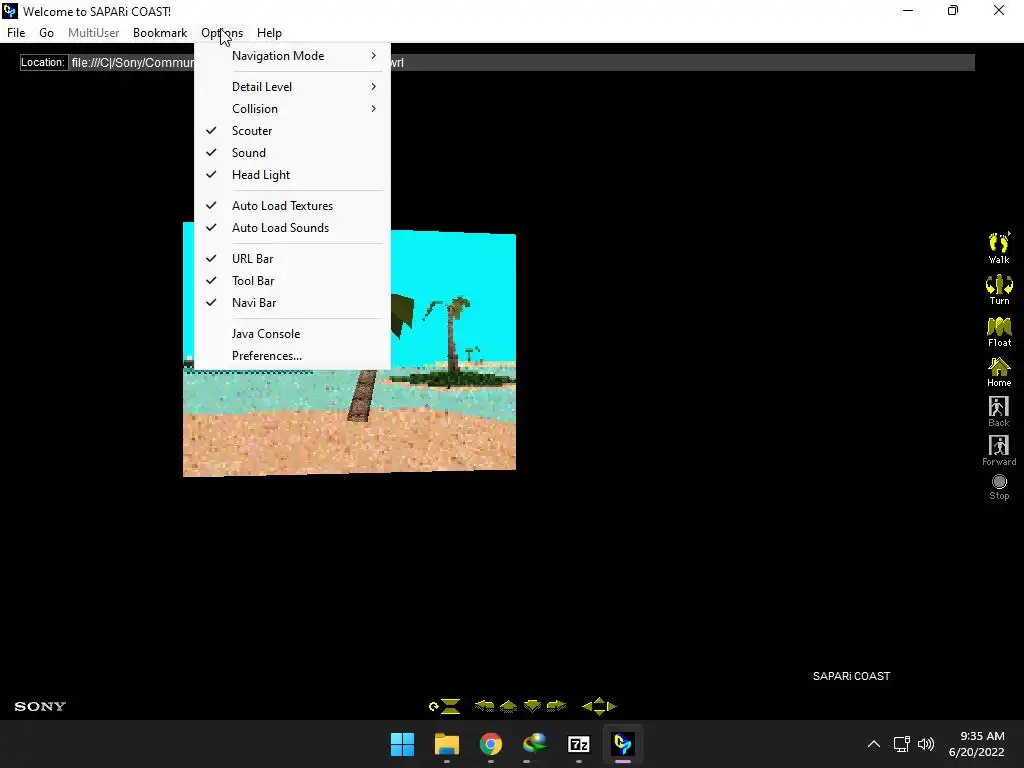This screenshot has width=1024, height=768.
Task: Click the move-backward down arrow in navi bar
Action: pyautogui.click(x=532, y=706)
